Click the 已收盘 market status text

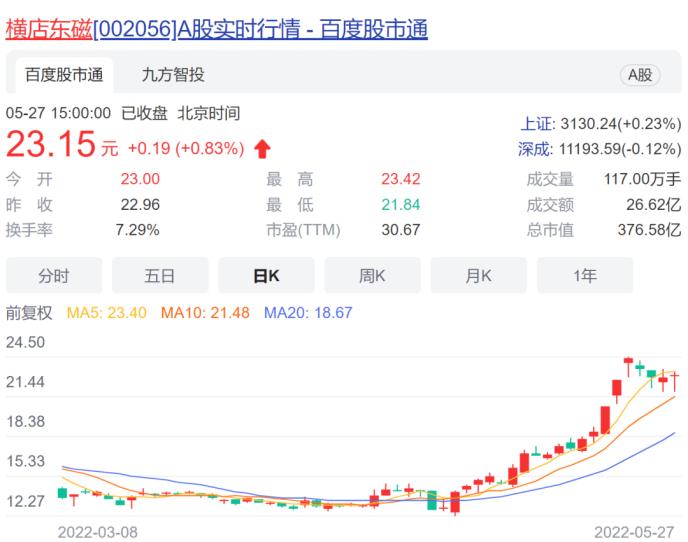coord(144,113)
